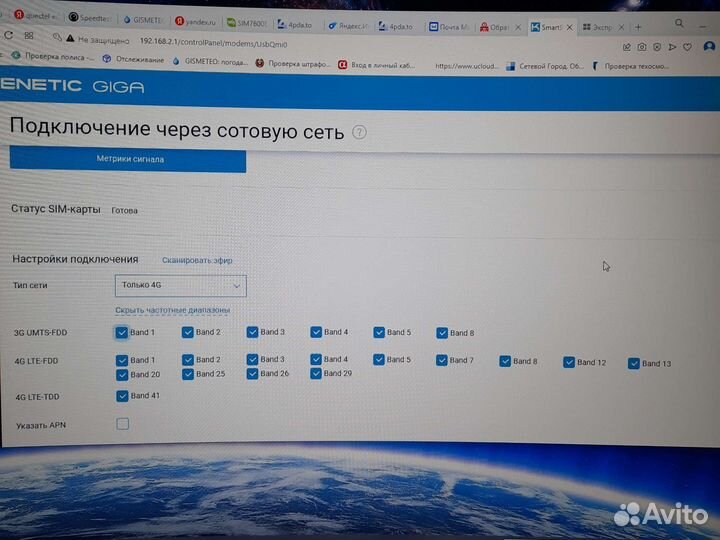Click the Keenetic GIGA logo in header
Screen dimensions: 720x540
[72, 86]
